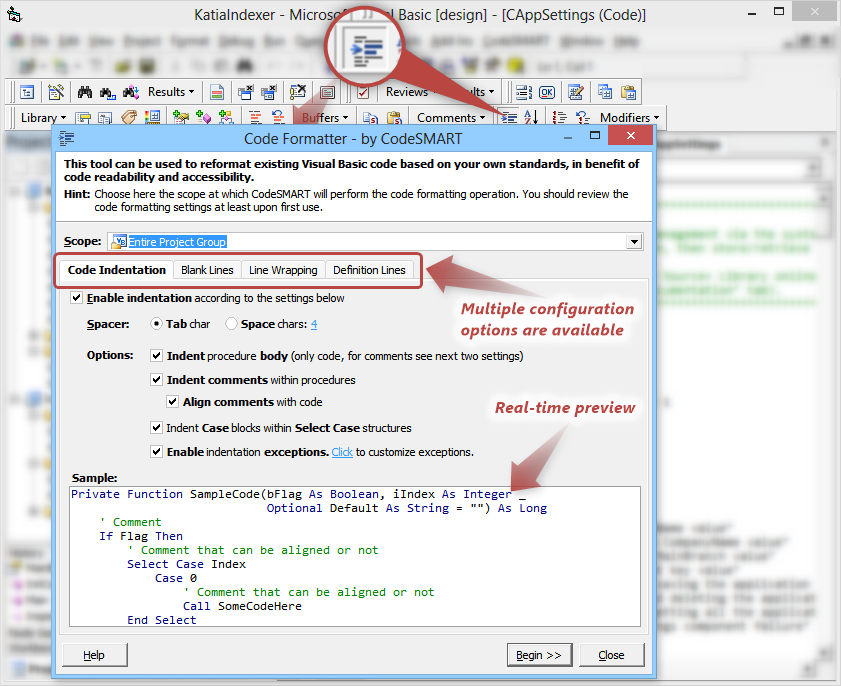Viewport: 841px width, 686px height.
Task: Select Space chars spacer option
Action: tap(231, 324)
